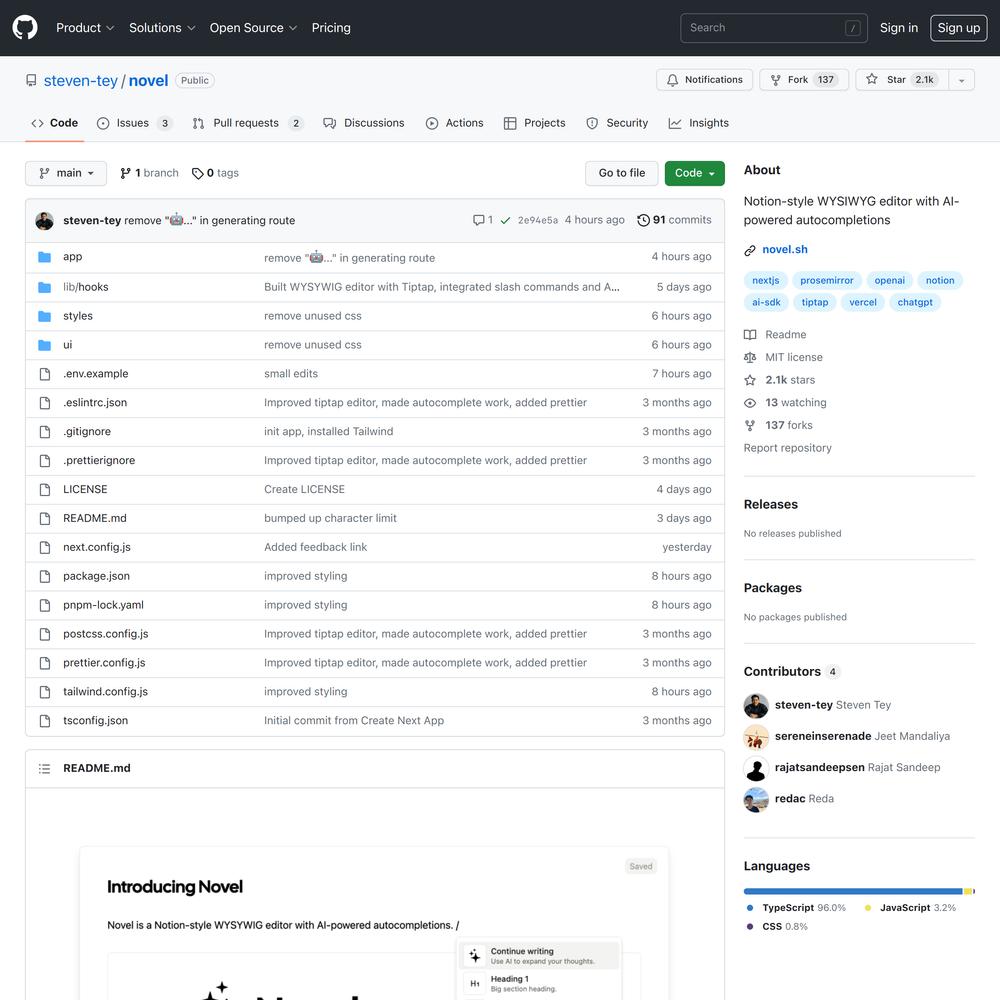
Task: Open the Pricing page link
Action: click(331, 27)
